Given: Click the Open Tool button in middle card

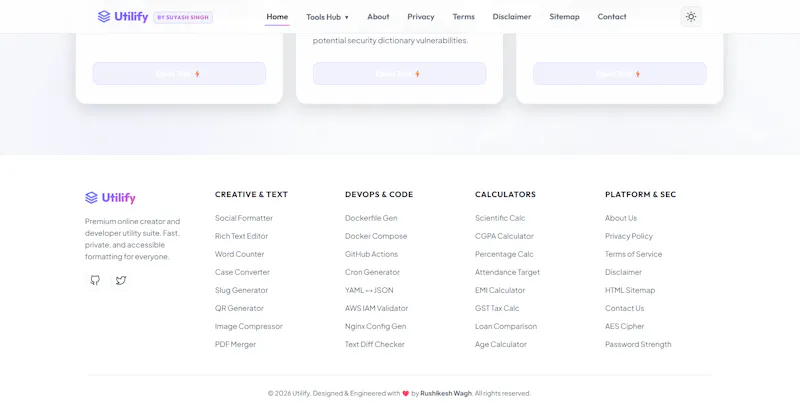Looking at the screenshot, I should coord(399,74).
